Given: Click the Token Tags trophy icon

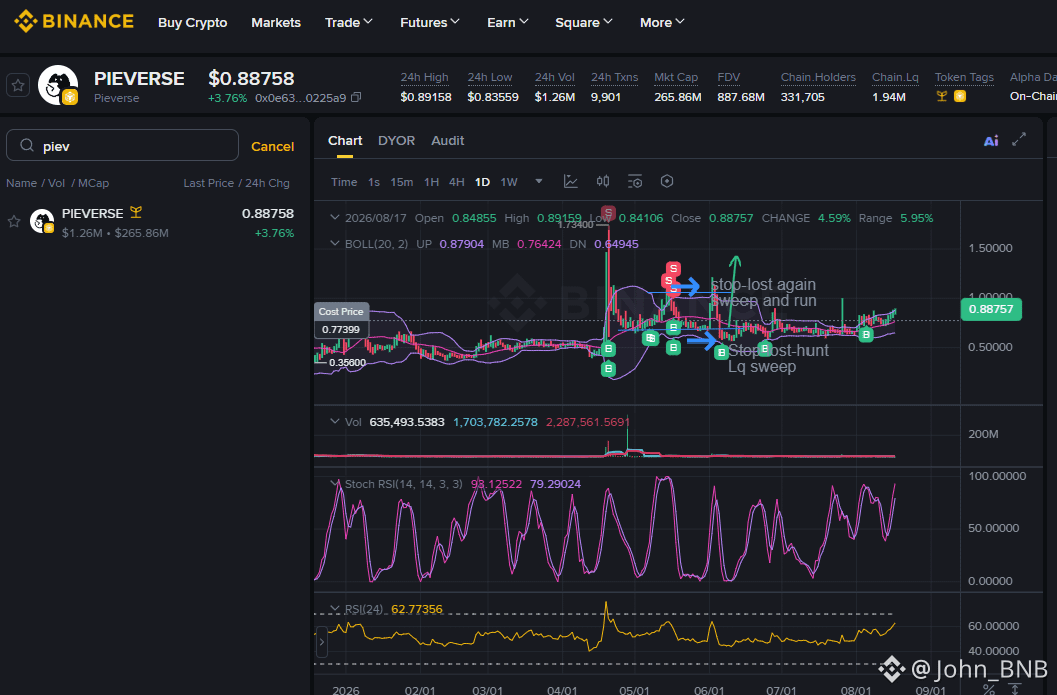Looking at the screenshot, I should pos(942,96).
